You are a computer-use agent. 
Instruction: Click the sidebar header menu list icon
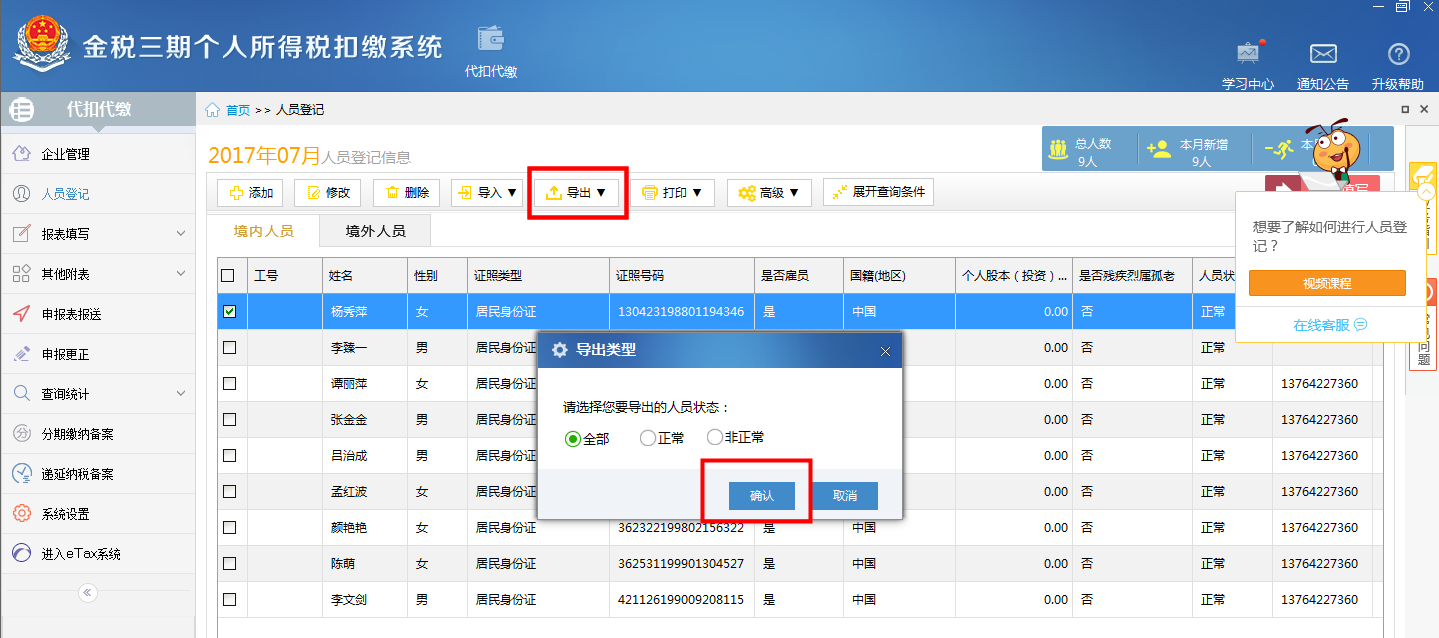[x=22, y=110]
